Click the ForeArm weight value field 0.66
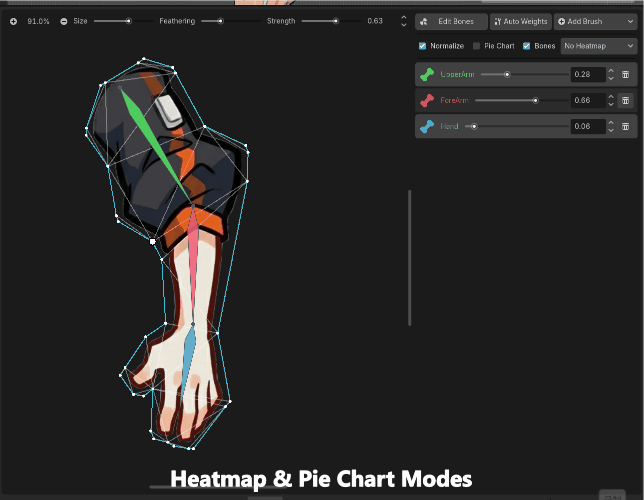 point(588,100)
